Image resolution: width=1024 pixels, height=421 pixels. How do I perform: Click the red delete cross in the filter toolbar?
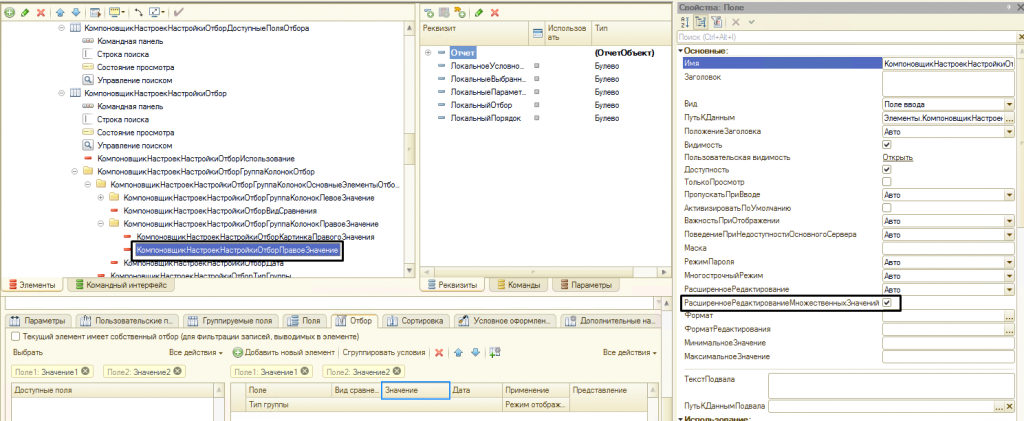439,352
